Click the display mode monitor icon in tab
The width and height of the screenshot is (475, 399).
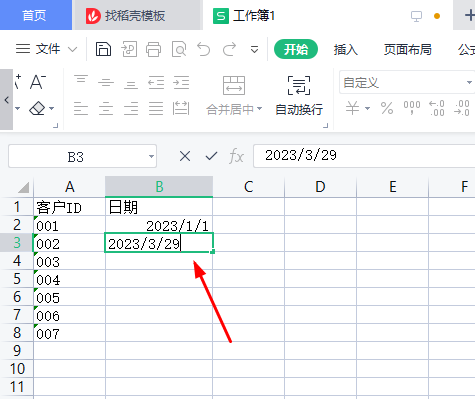click(416, 16)
